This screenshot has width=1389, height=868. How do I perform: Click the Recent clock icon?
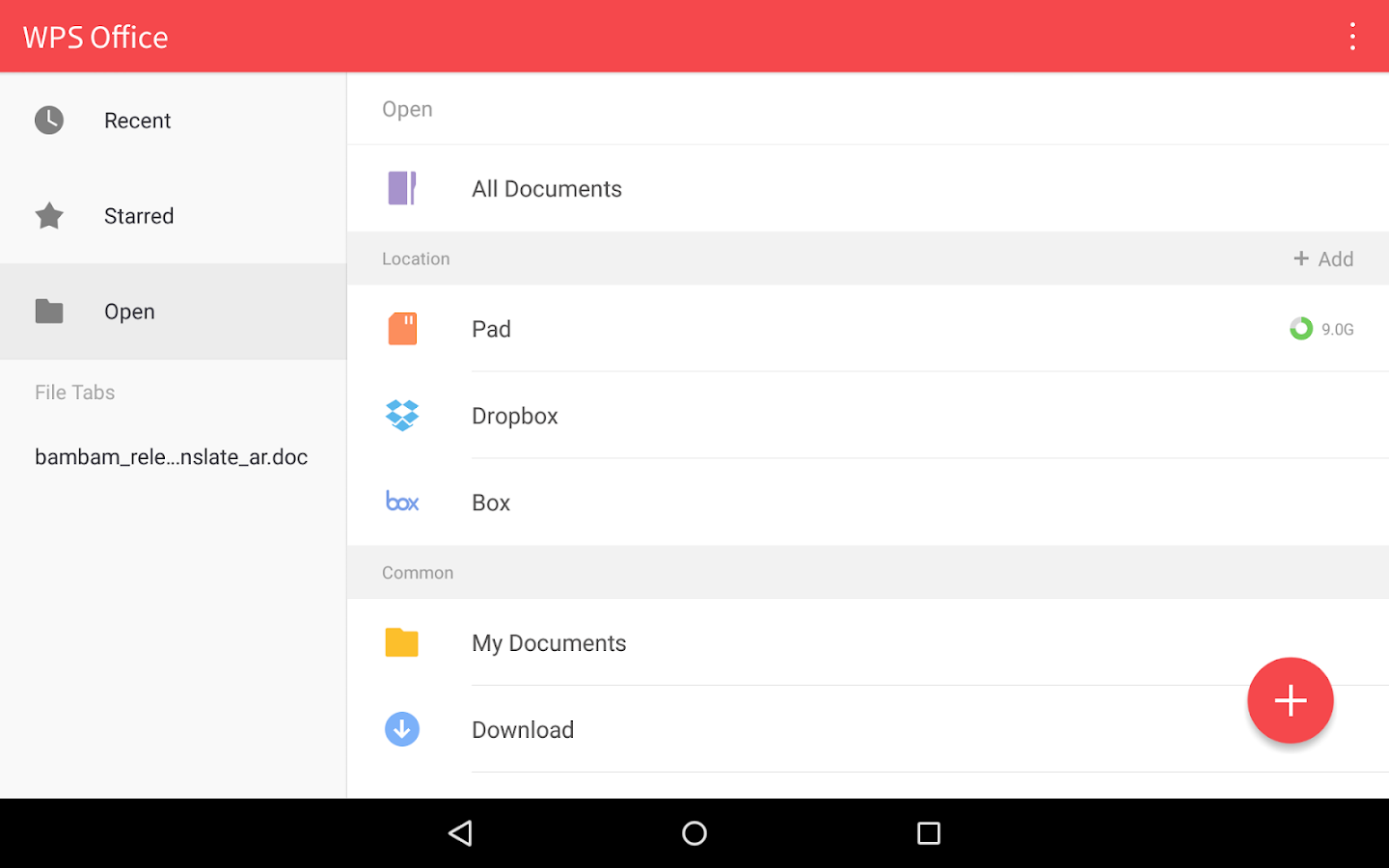click(49, 121)
